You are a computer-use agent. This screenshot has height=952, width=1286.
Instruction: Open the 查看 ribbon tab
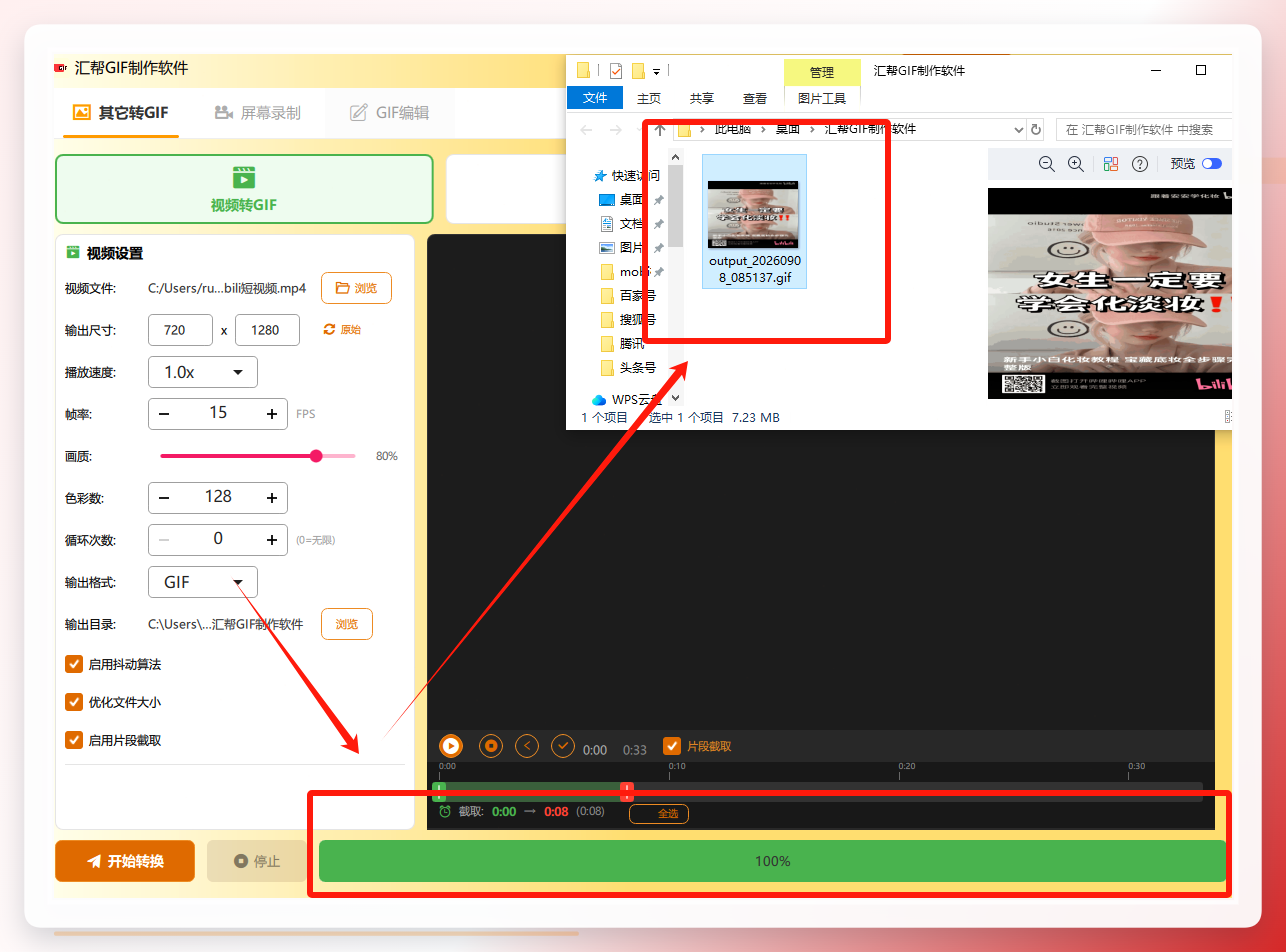pyautogui.click(x=755, y=98)
